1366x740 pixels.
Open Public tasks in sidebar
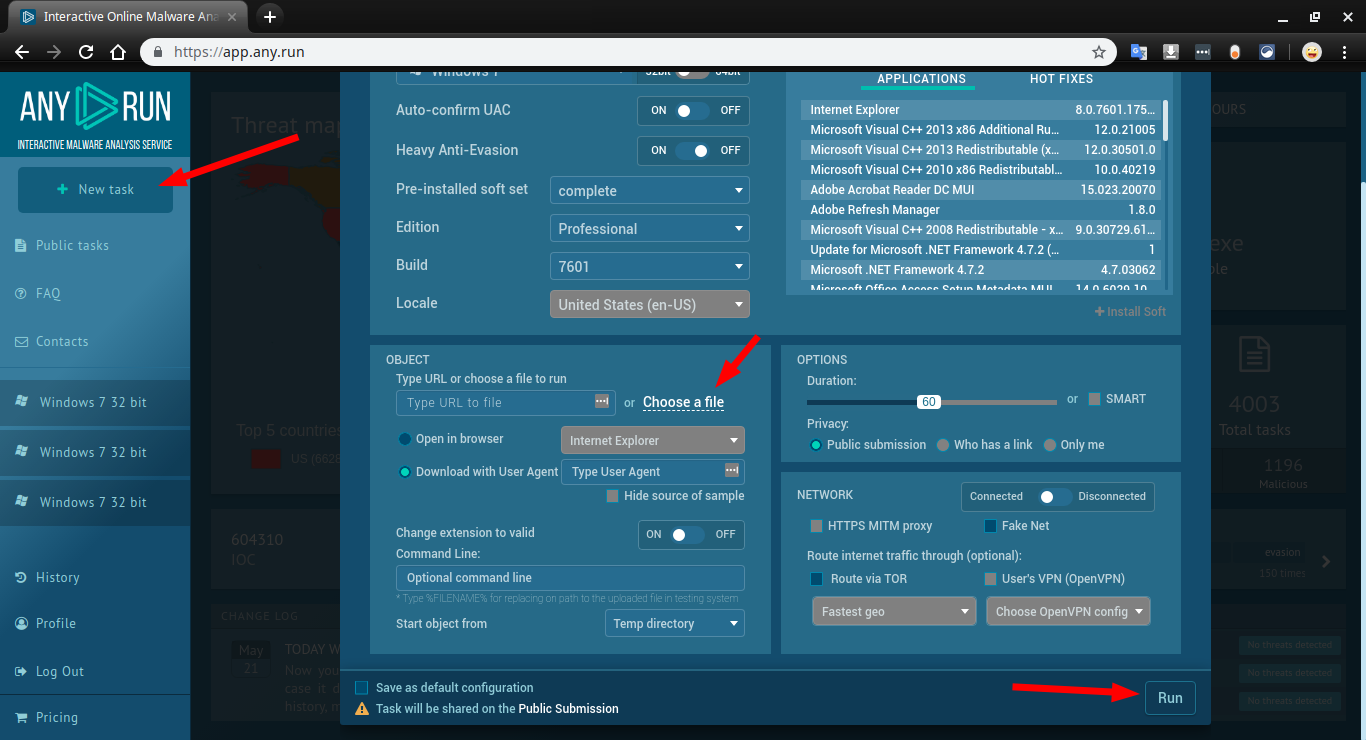[x=72, y=245]
